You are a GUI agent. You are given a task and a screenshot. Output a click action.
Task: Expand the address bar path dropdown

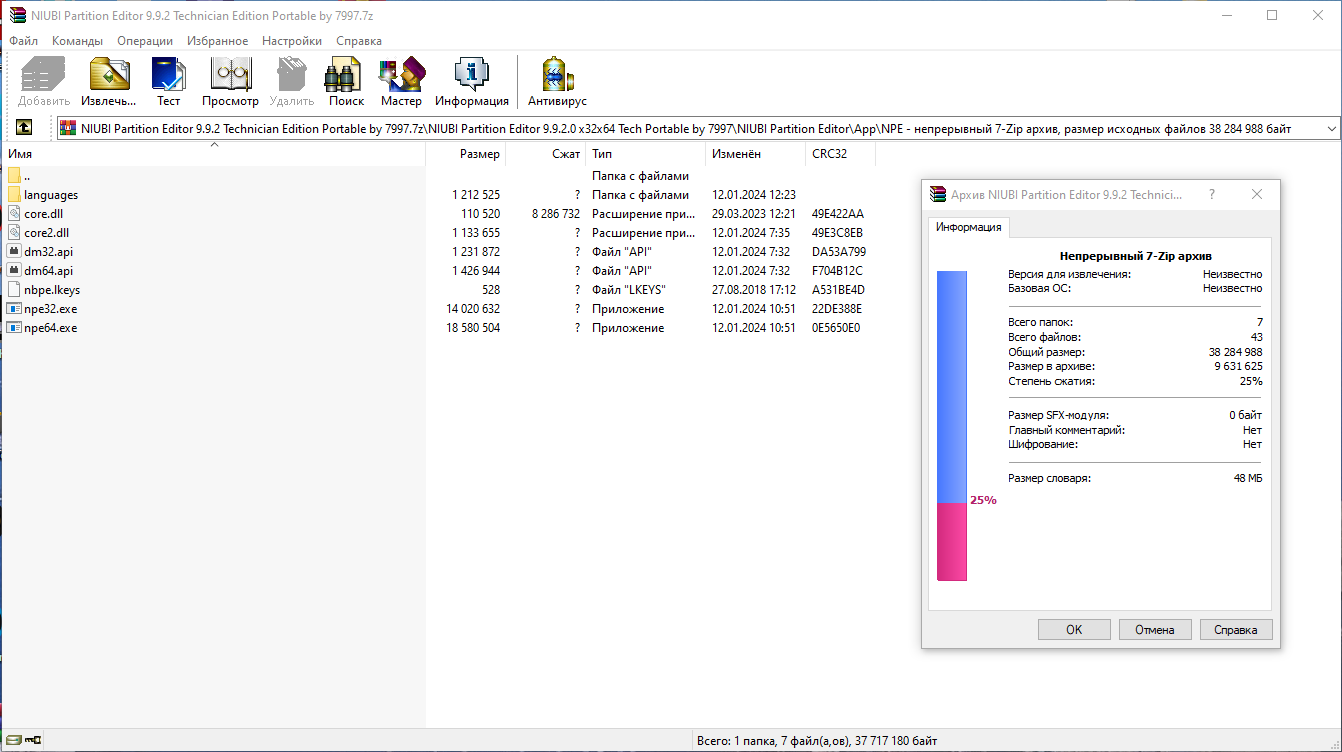(x=1330, y=127)
